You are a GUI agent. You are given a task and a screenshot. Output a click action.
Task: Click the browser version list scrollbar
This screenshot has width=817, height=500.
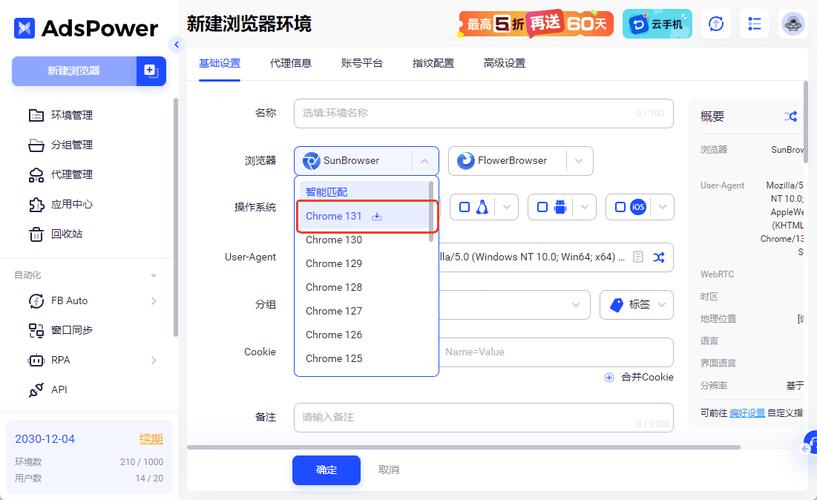431,211
